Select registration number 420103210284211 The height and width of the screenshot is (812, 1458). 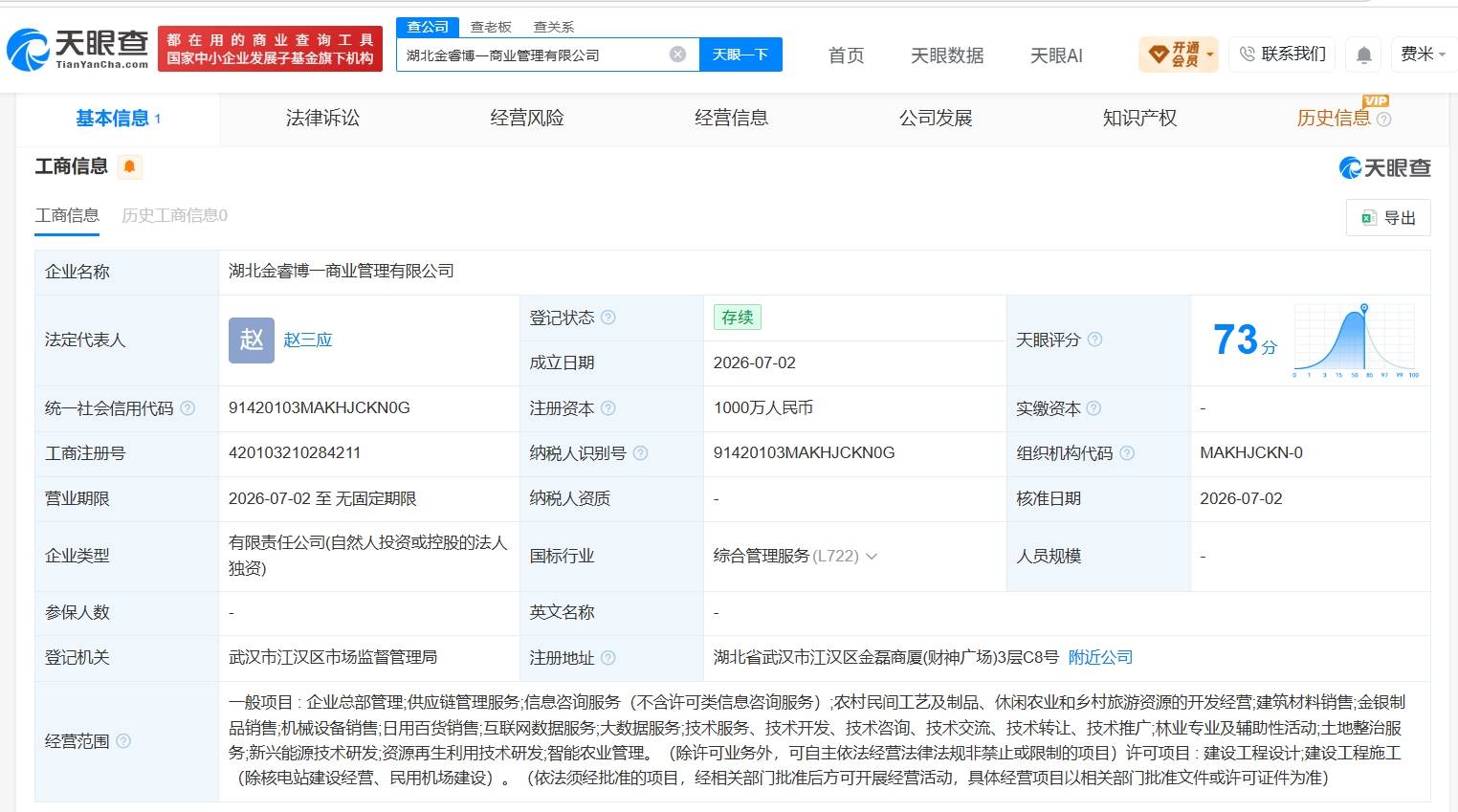click(x=295, y=453)
